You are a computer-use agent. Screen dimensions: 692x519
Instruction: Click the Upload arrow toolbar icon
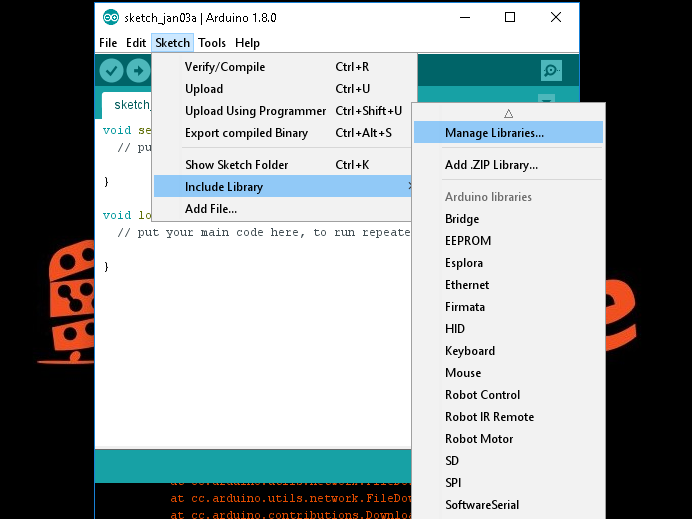139,71
